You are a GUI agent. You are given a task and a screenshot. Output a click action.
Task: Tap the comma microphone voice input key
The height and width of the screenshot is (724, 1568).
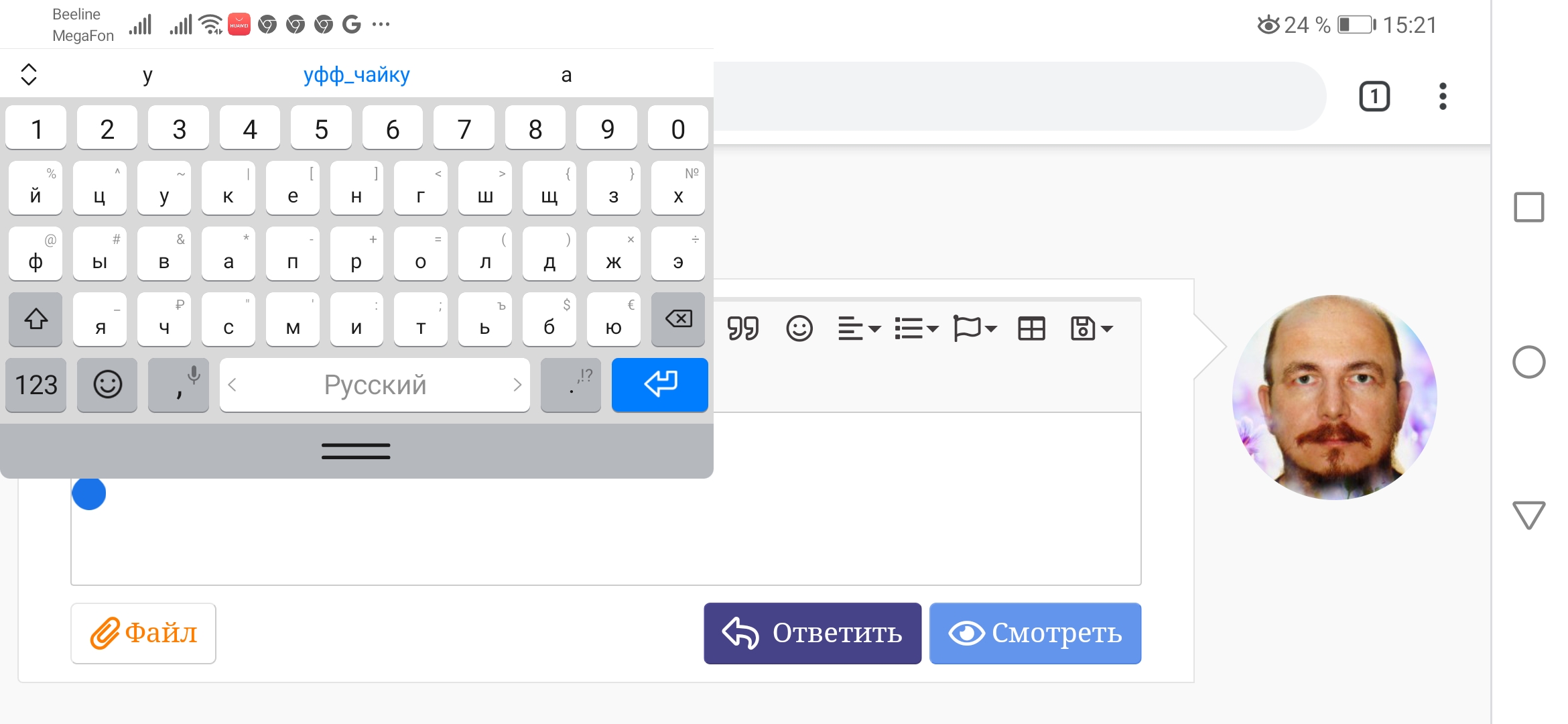click(178, 385)
